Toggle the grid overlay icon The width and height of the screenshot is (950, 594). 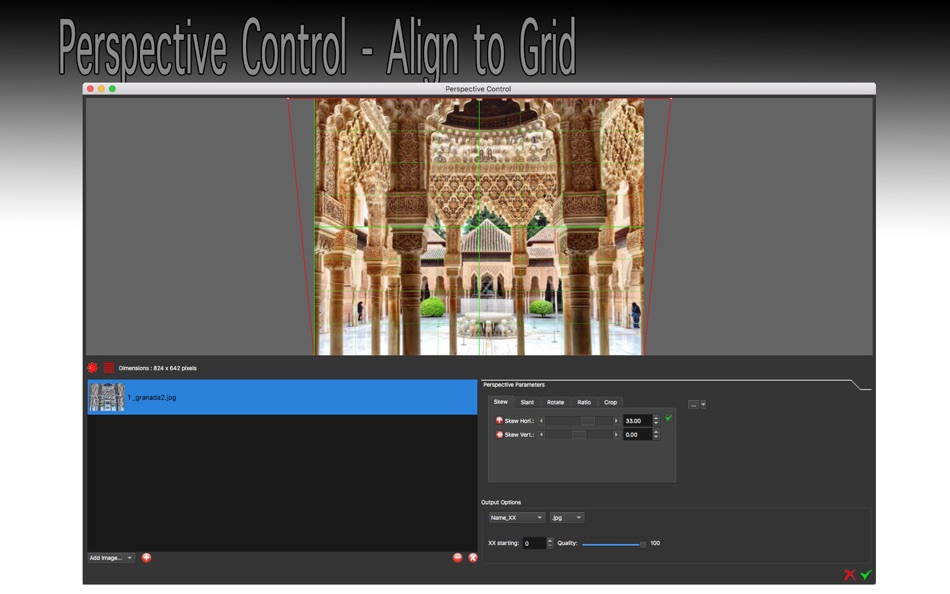108,368
